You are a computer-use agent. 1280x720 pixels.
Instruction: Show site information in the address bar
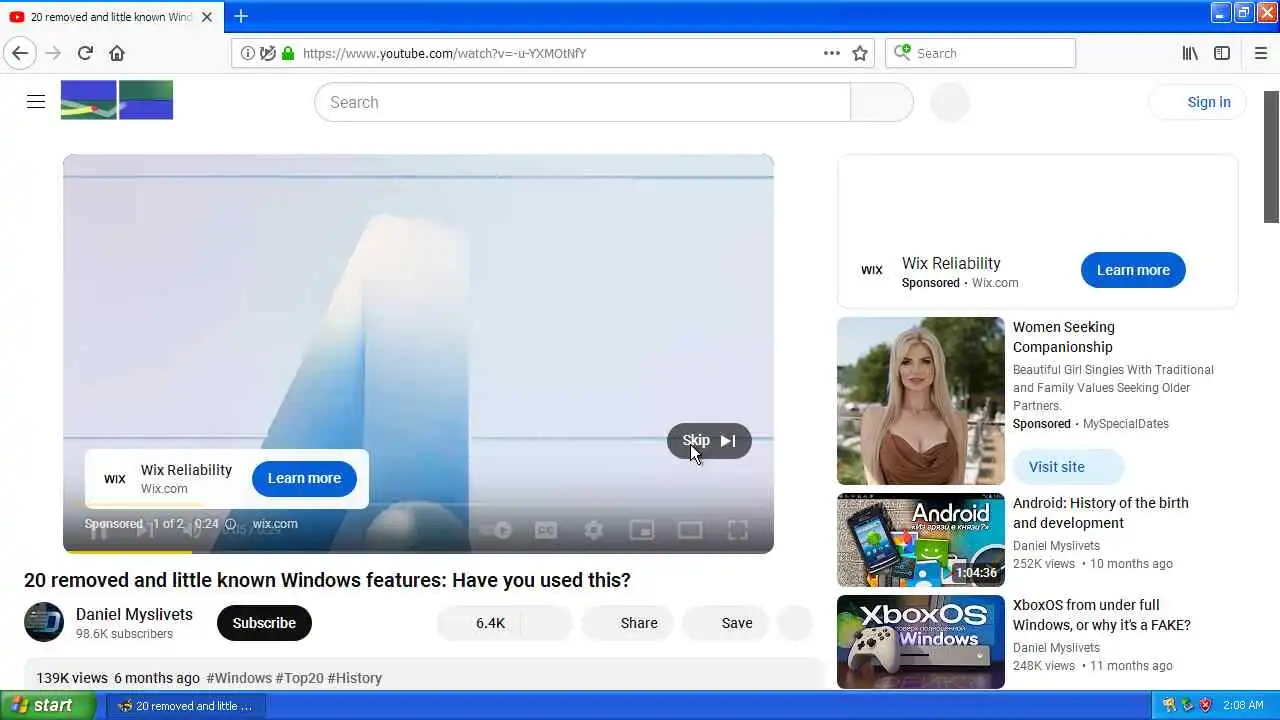click(x=248, y=53)
